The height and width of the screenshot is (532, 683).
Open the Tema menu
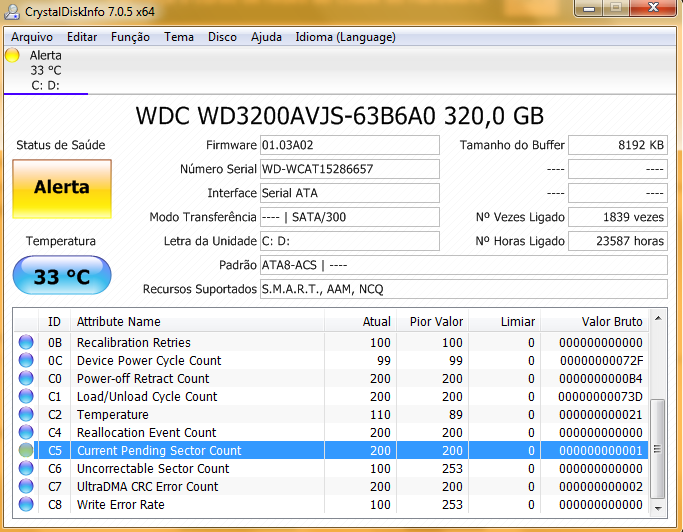coord(179,37)
